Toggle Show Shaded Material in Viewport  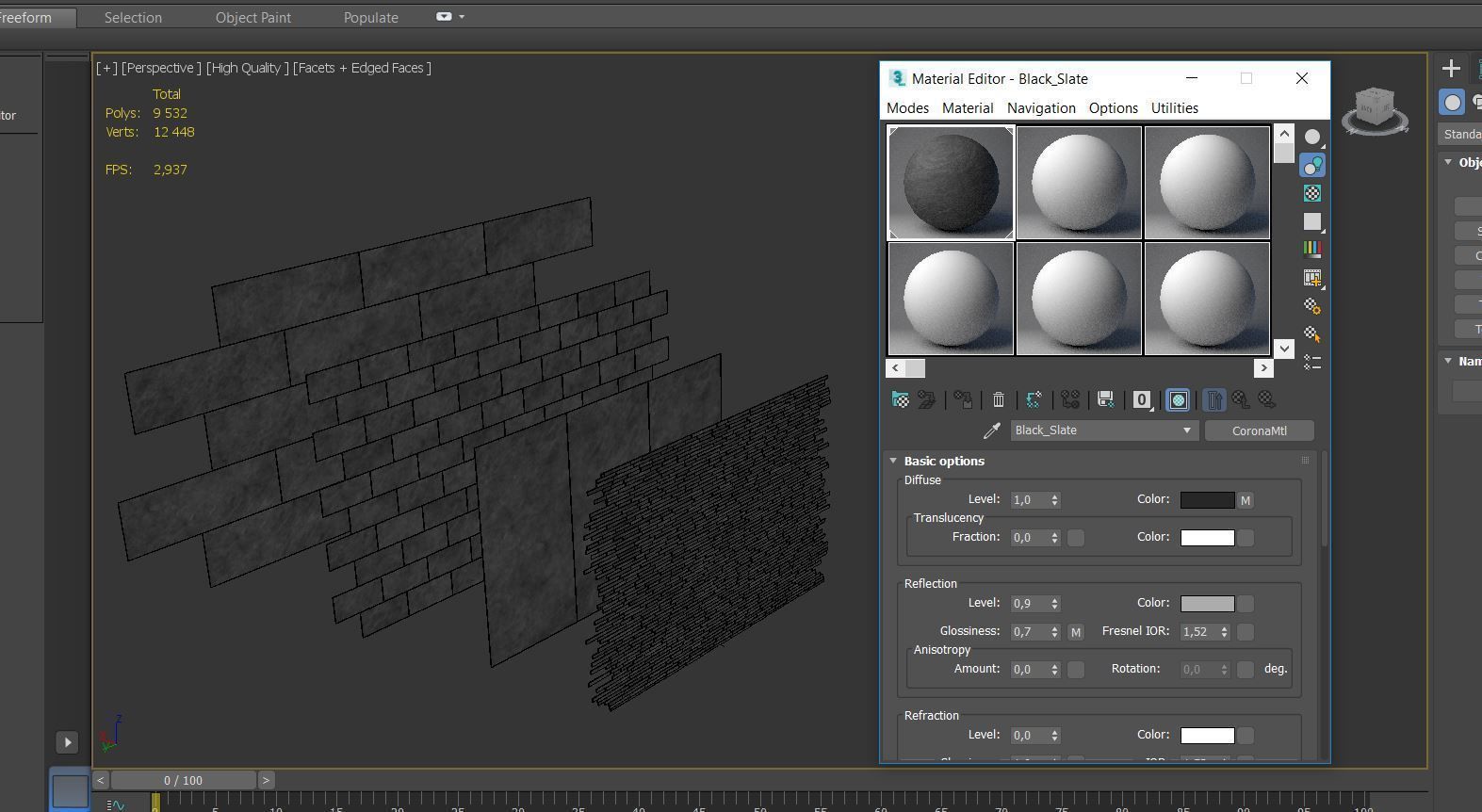click(1178, 400)
